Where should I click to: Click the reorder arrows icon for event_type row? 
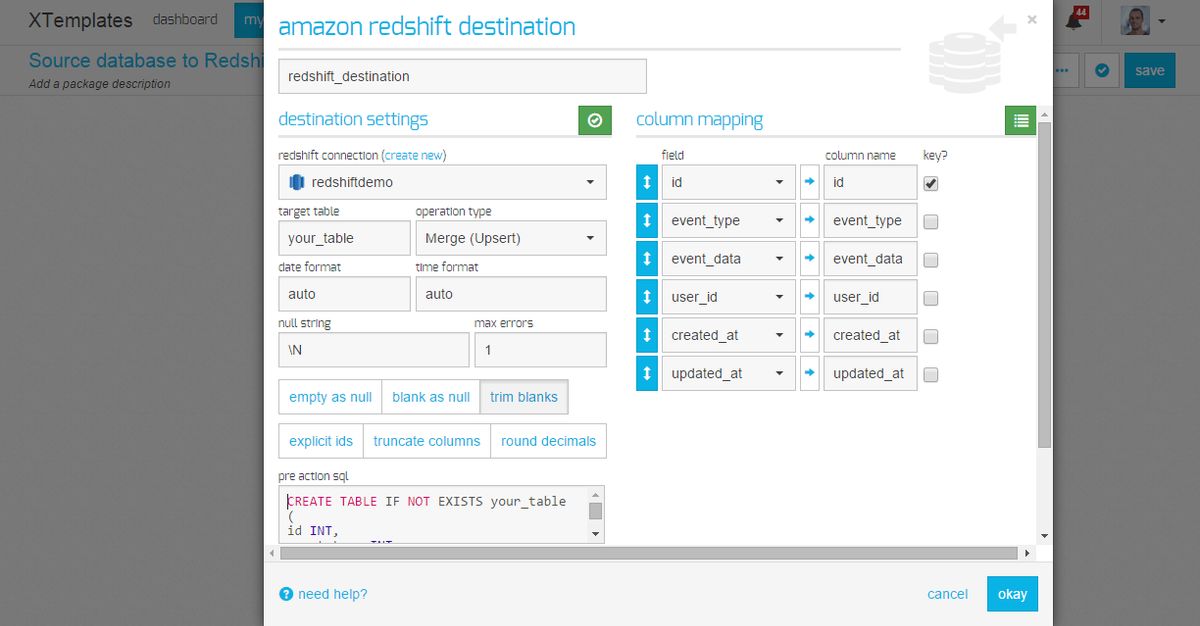click(x=647, y=221)
